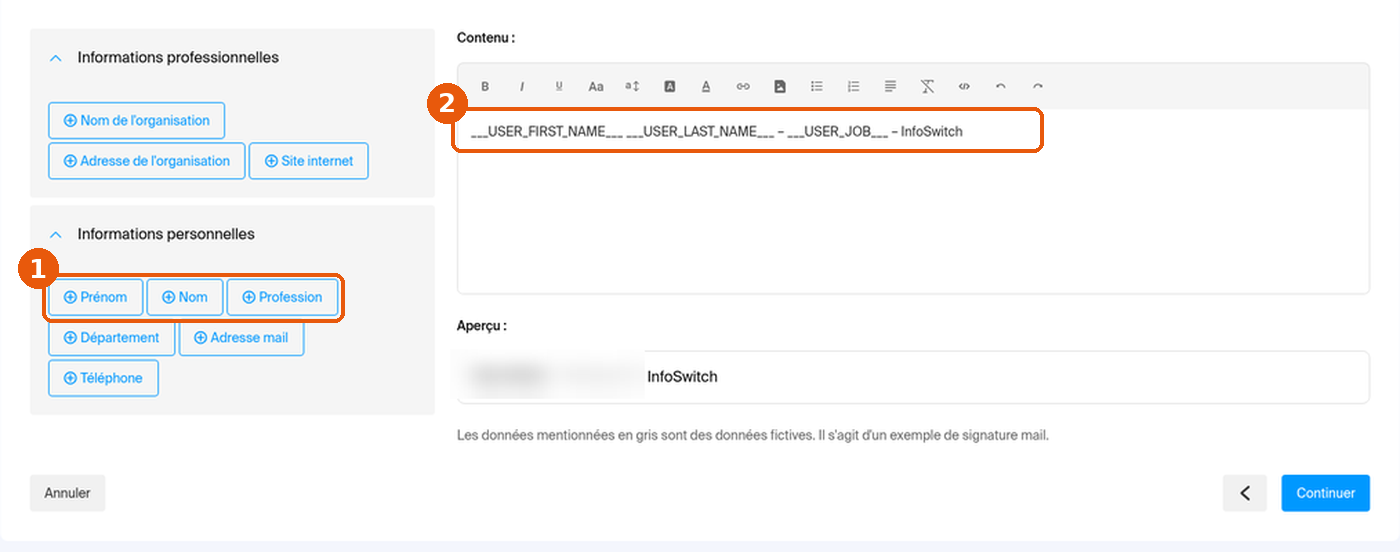This screenshot has width=1400, height=552.
Task: Click the ___USER_LAST_NAME___ placeholder in the content
Action: pos(700,131)
